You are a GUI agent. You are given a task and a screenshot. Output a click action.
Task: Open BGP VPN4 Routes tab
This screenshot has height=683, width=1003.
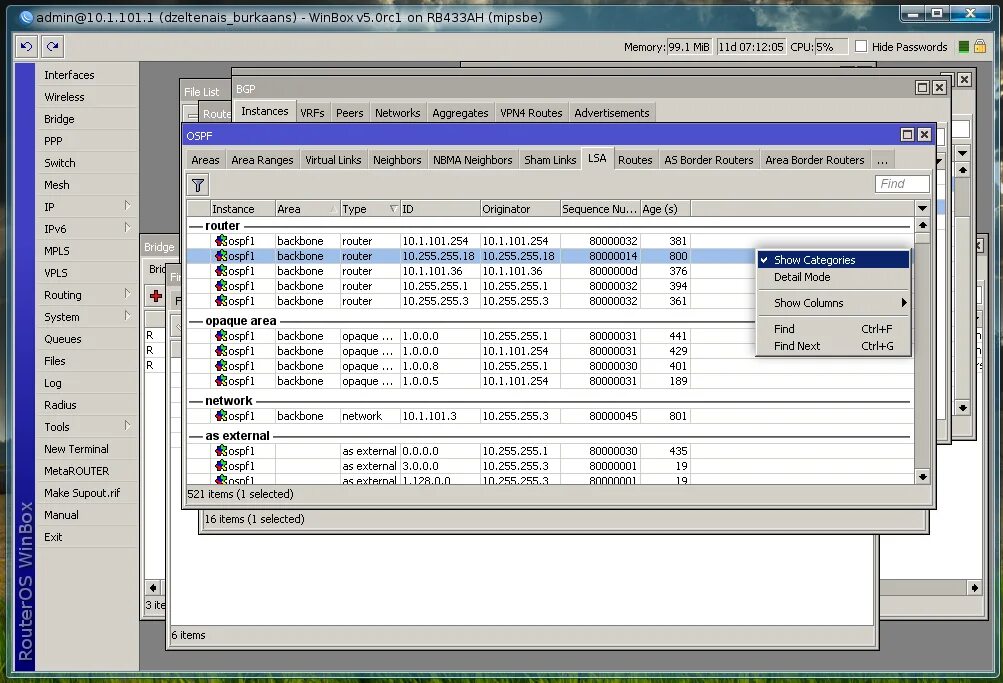coord(531,113)
